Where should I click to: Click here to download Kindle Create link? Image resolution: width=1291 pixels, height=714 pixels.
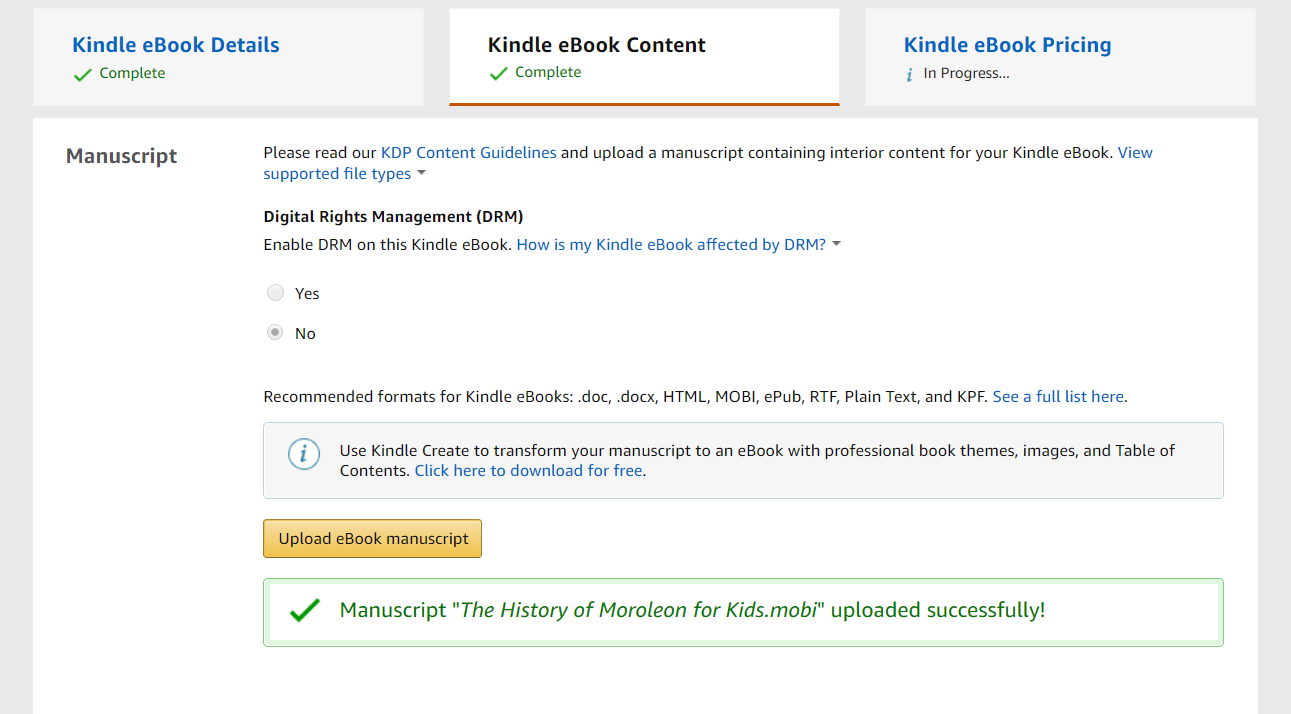529,471
